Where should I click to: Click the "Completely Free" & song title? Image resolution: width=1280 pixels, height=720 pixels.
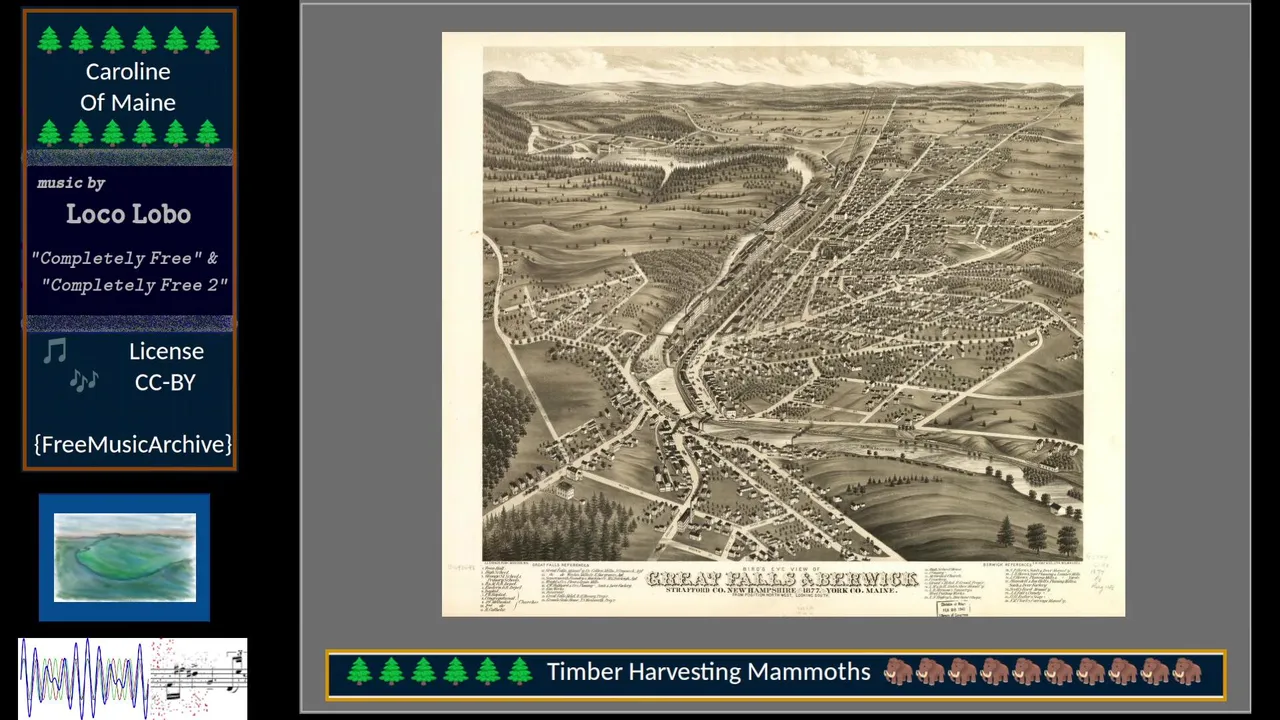tap(125, 258)
